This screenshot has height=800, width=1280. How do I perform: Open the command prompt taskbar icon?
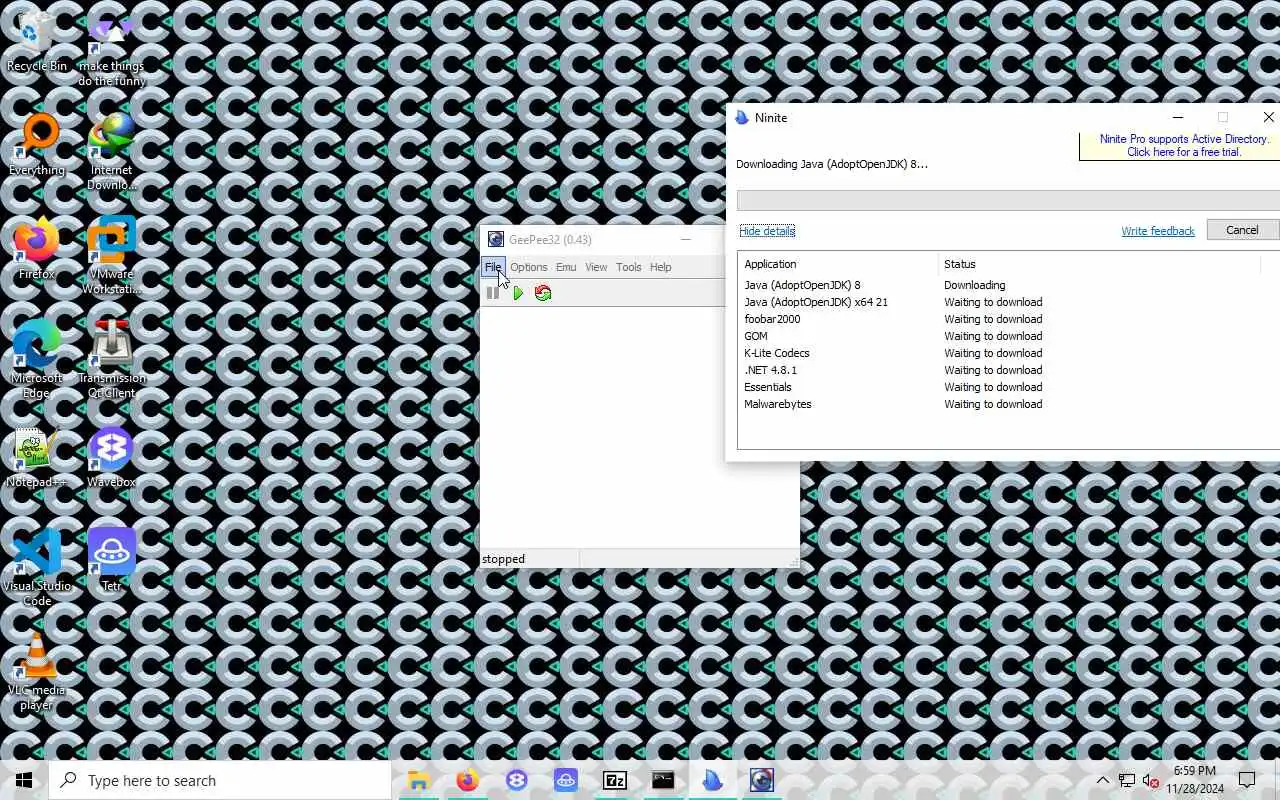664,780
